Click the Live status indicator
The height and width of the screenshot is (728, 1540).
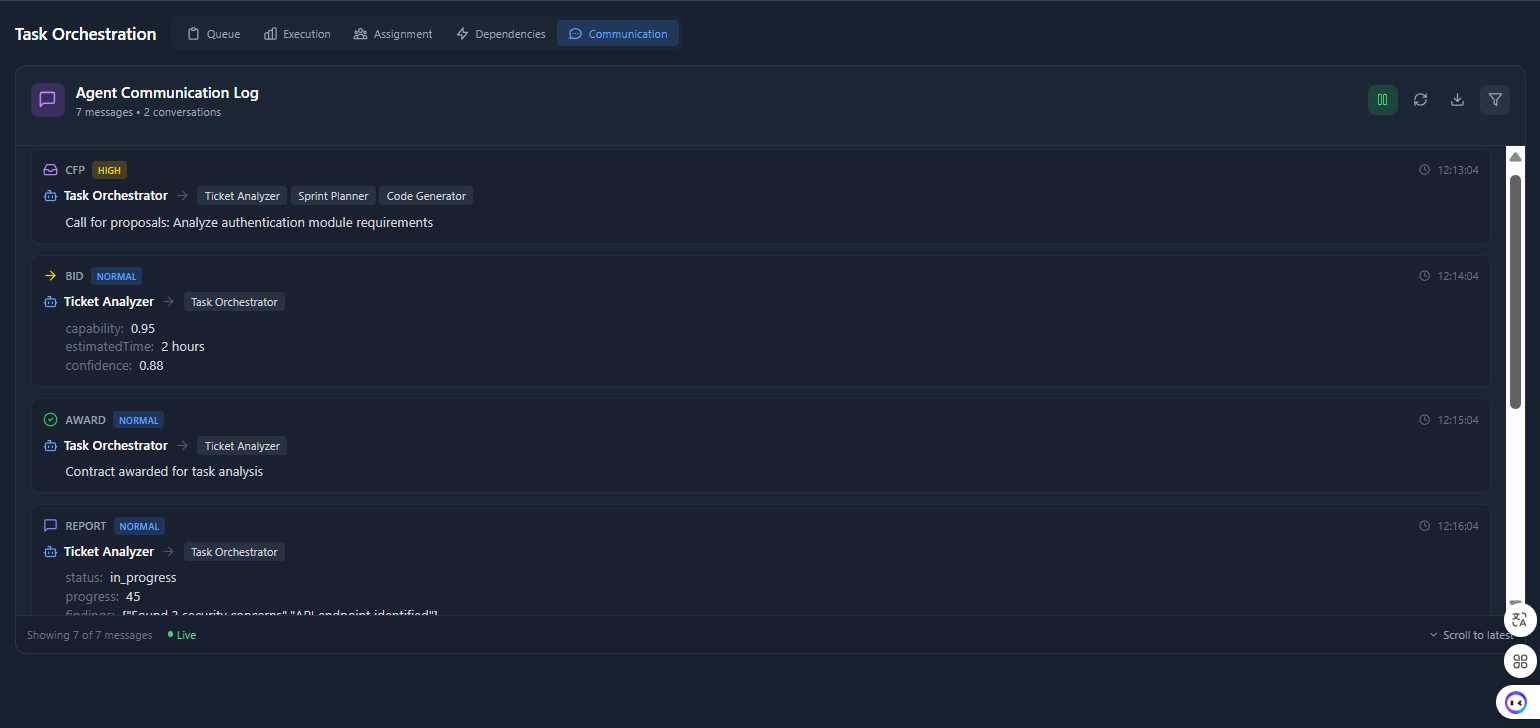(182, 635)
